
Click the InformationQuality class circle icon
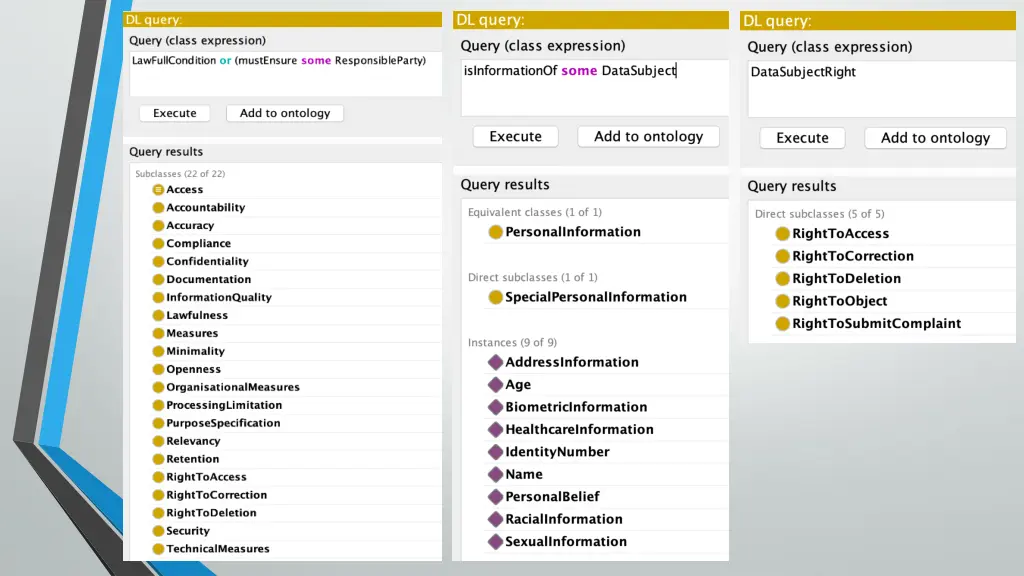pos(158,297)
